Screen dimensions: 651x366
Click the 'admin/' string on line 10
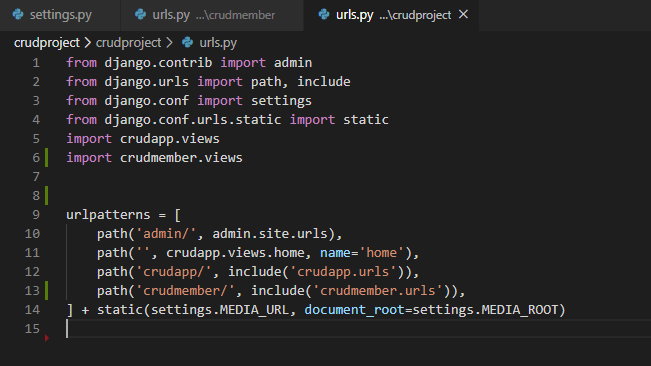[x=166, y=234]
